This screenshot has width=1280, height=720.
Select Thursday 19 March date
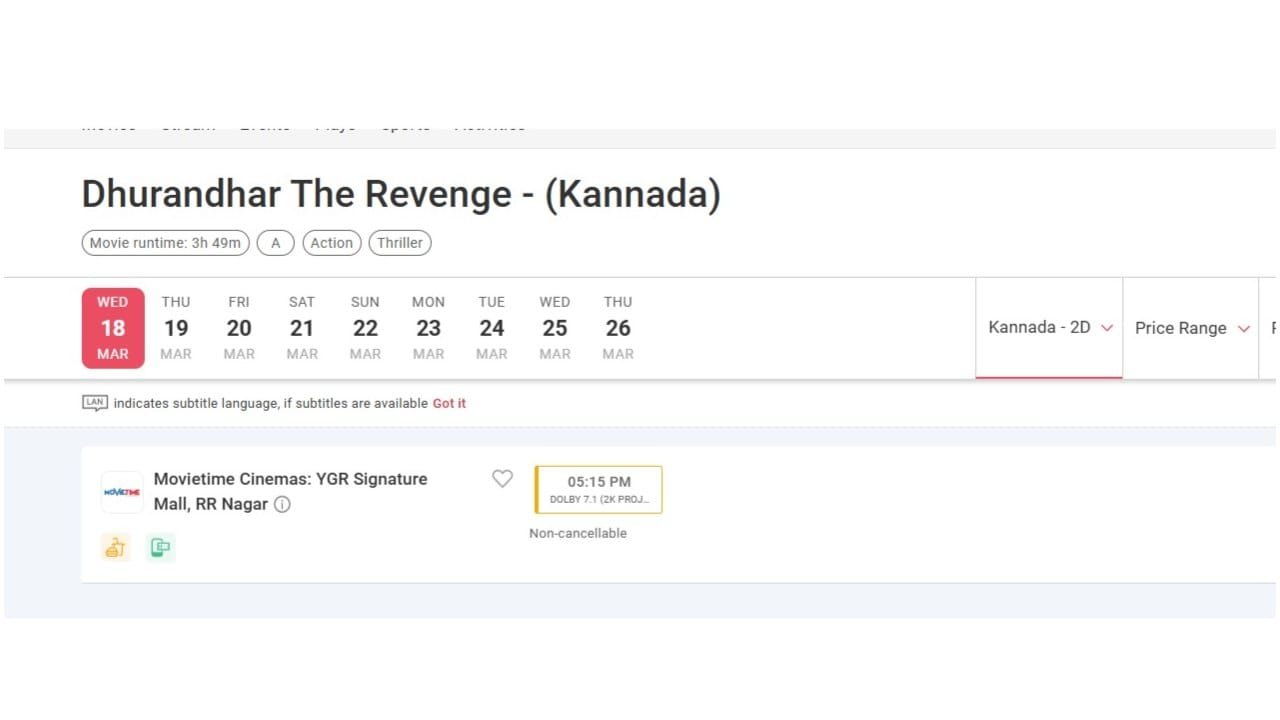[176, 328]
